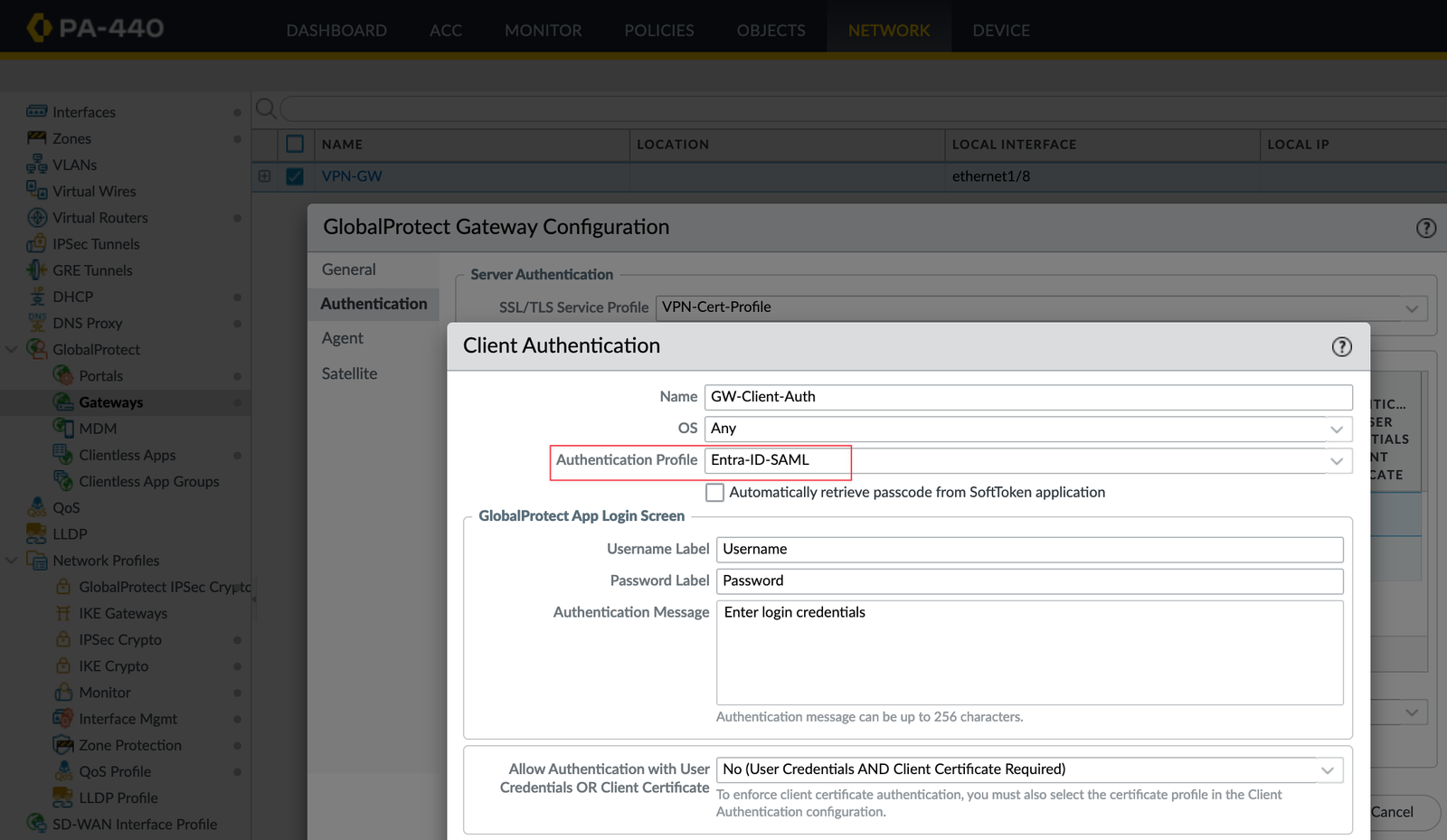This screenshot has height=840, width=1447.
Task: Click the Cancel button
Action: [x=1391, y=812]
